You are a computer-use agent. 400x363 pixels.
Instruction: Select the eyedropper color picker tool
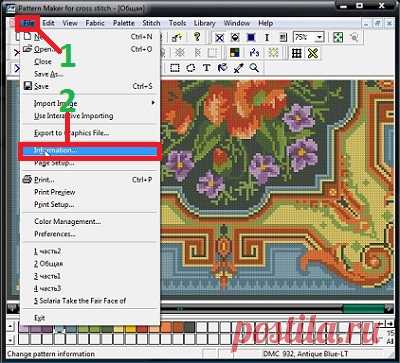(x=238, y=68)
